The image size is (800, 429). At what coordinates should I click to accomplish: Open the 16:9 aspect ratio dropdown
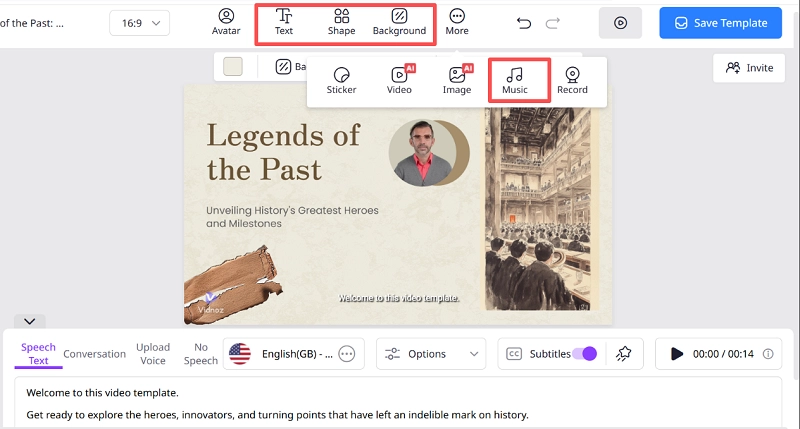point(139,23)
